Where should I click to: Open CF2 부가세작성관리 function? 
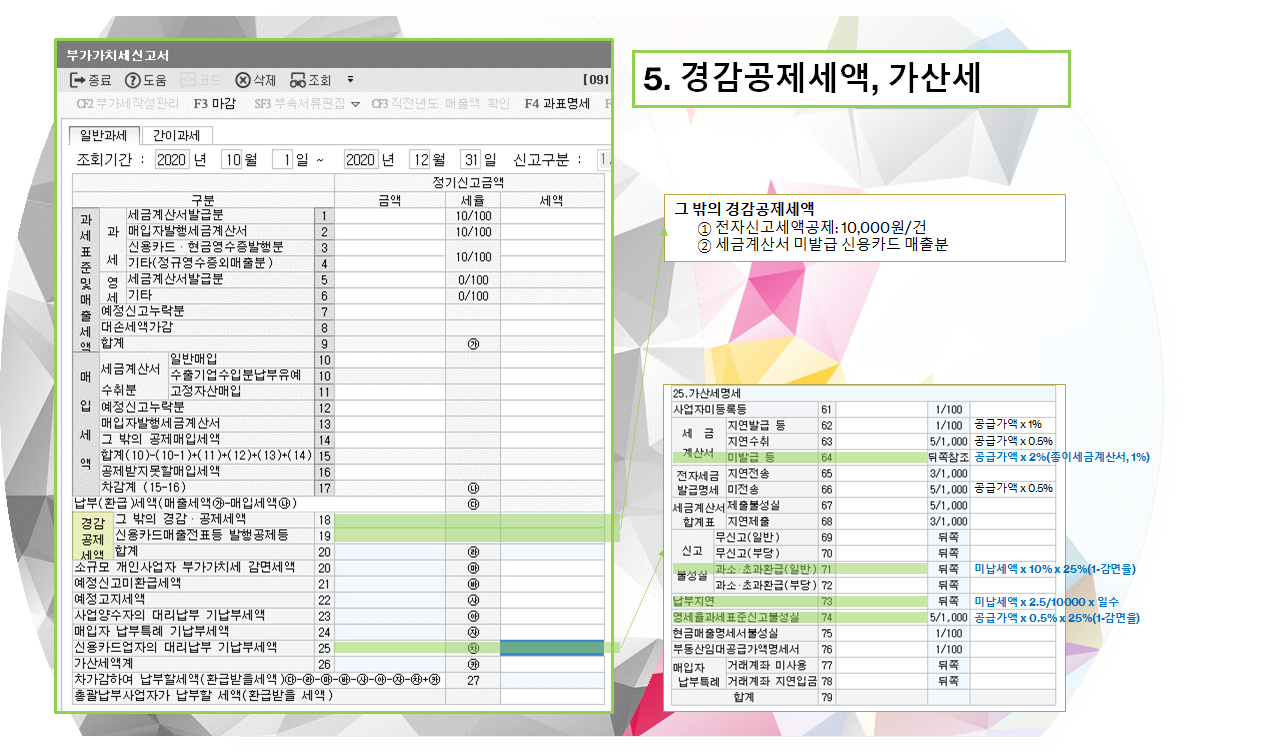pos(127,103)
